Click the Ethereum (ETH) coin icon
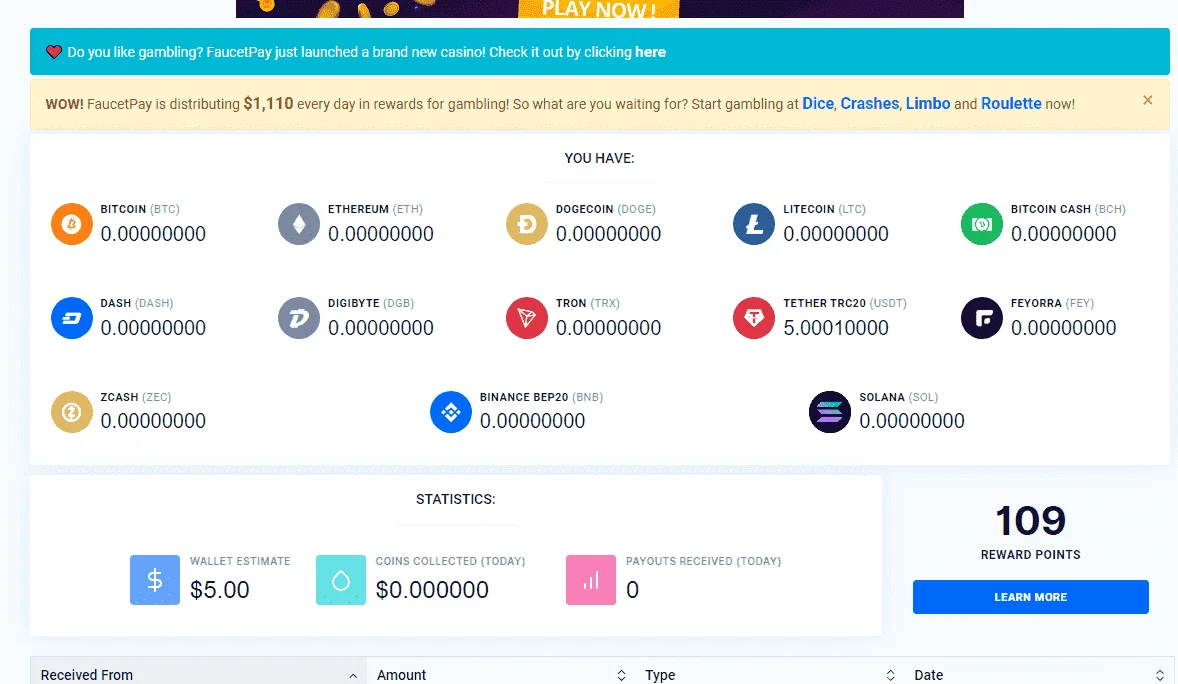This screenshot has height=684, width=1178. (x=299, y=224)
